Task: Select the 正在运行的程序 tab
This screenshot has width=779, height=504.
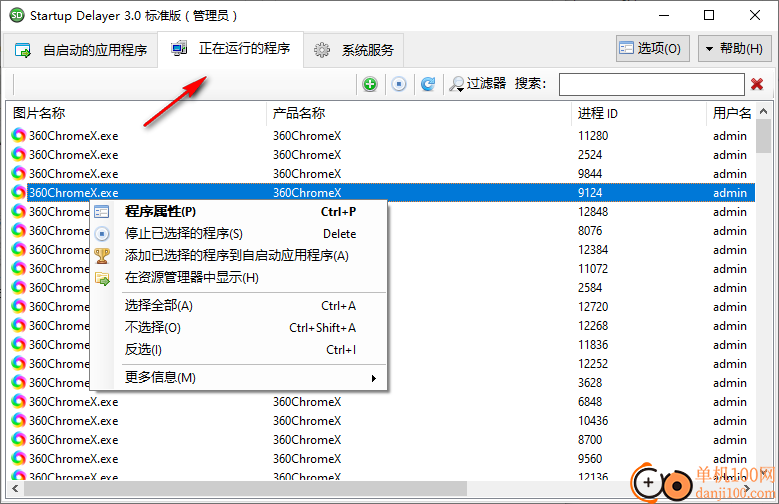Action: pos(231,49)
